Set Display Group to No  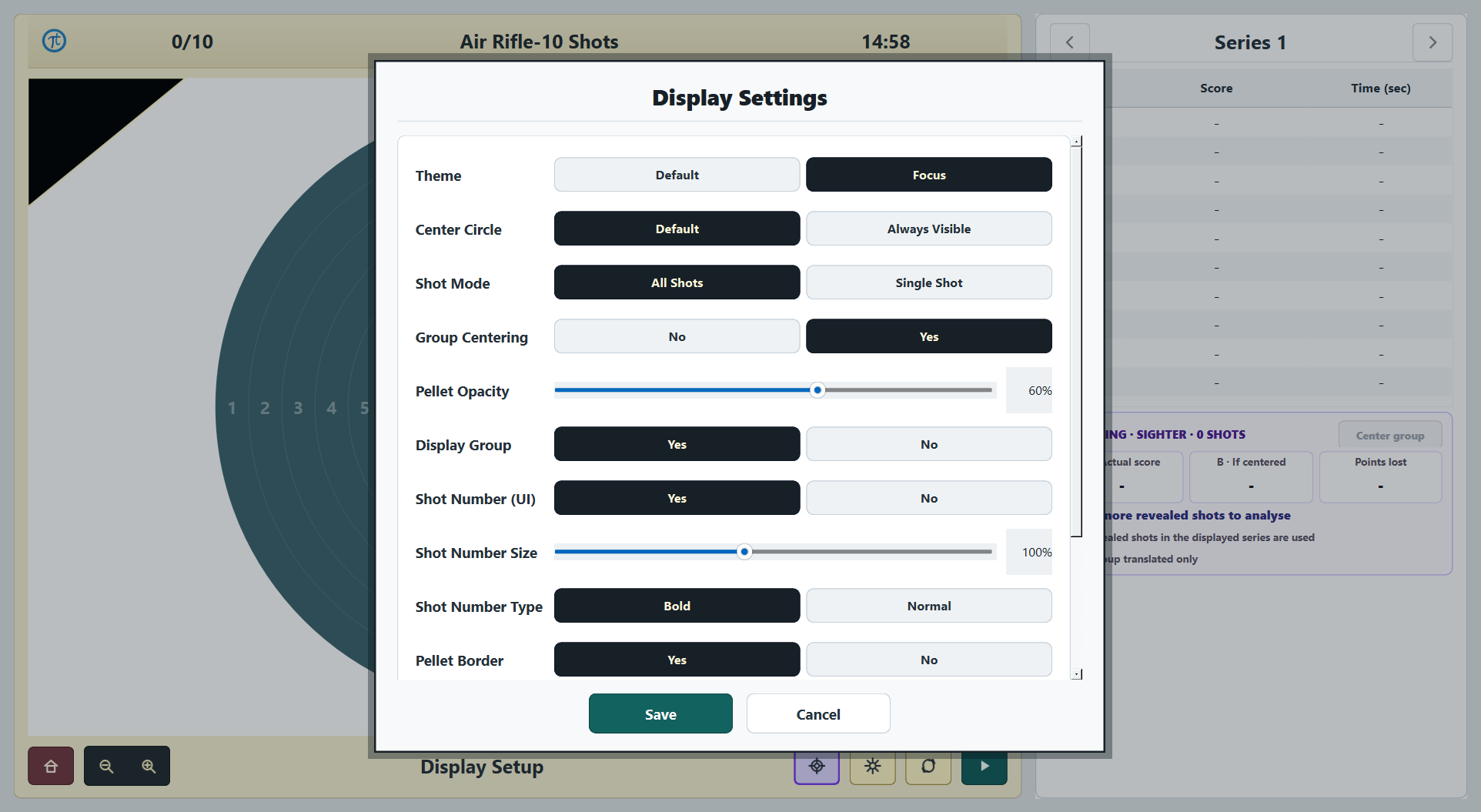929,444
